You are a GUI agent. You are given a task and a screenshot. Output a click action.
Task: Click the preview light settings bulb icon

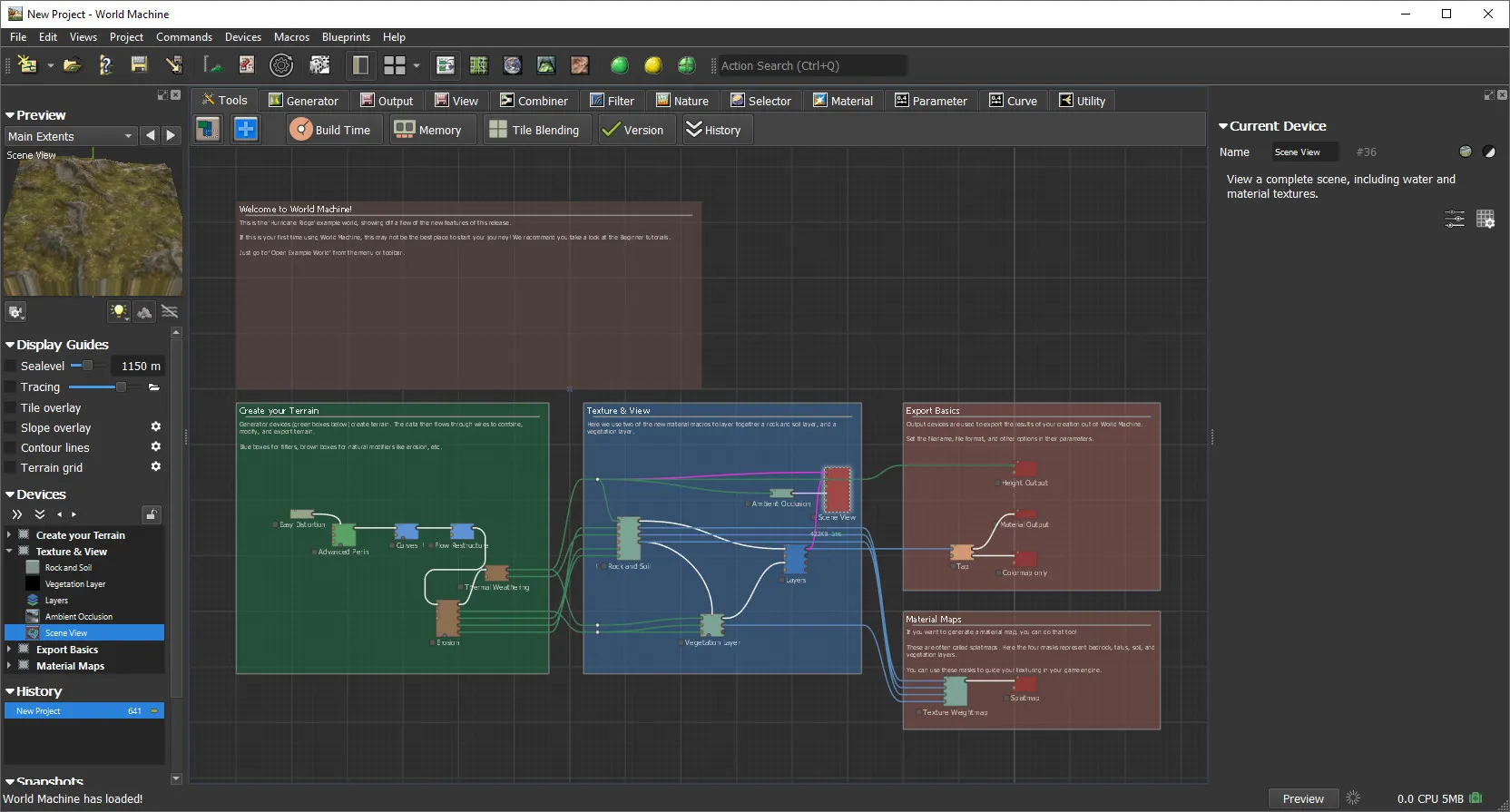point(119,312)
